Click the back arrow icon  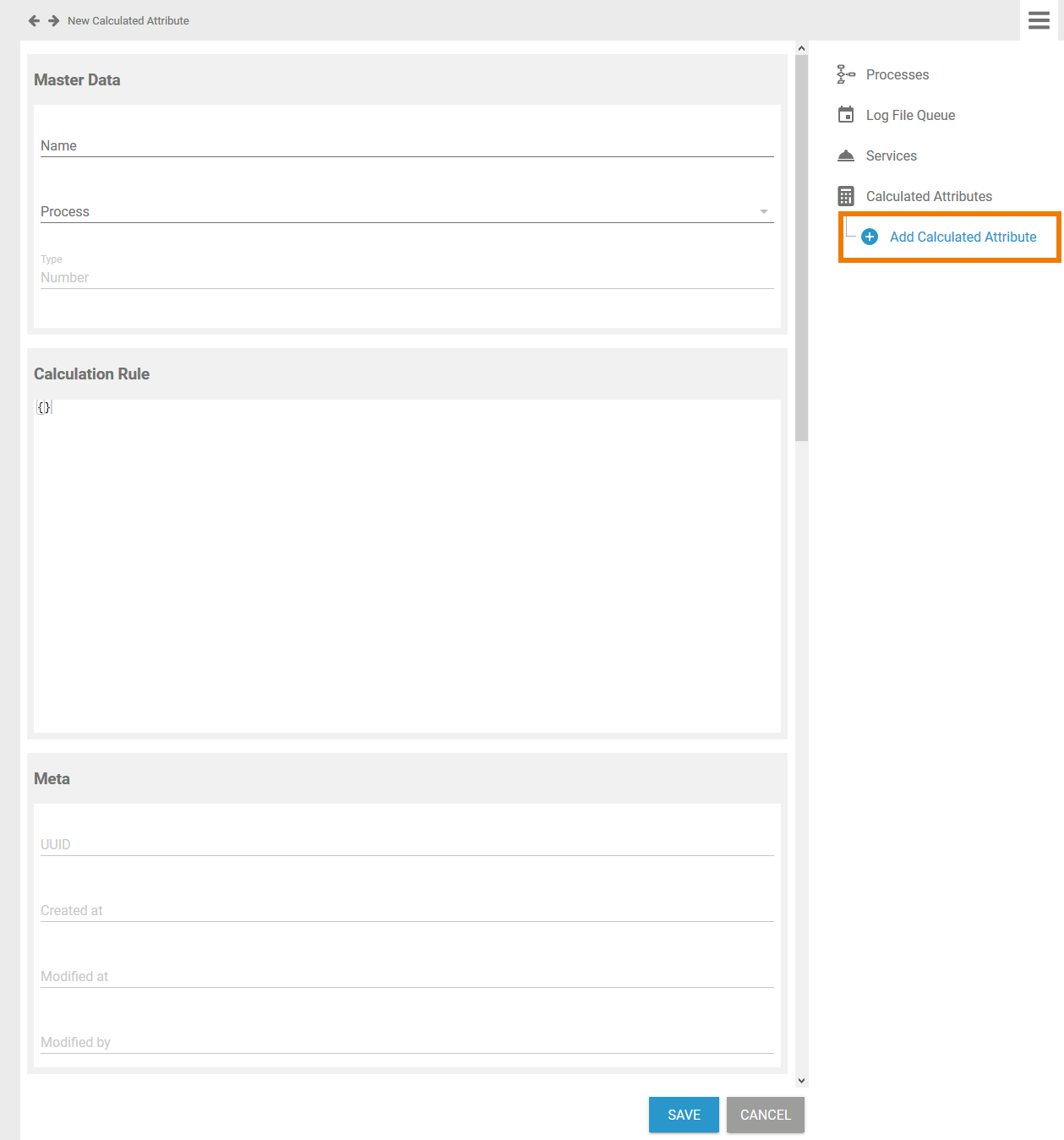tap(34, 20)
